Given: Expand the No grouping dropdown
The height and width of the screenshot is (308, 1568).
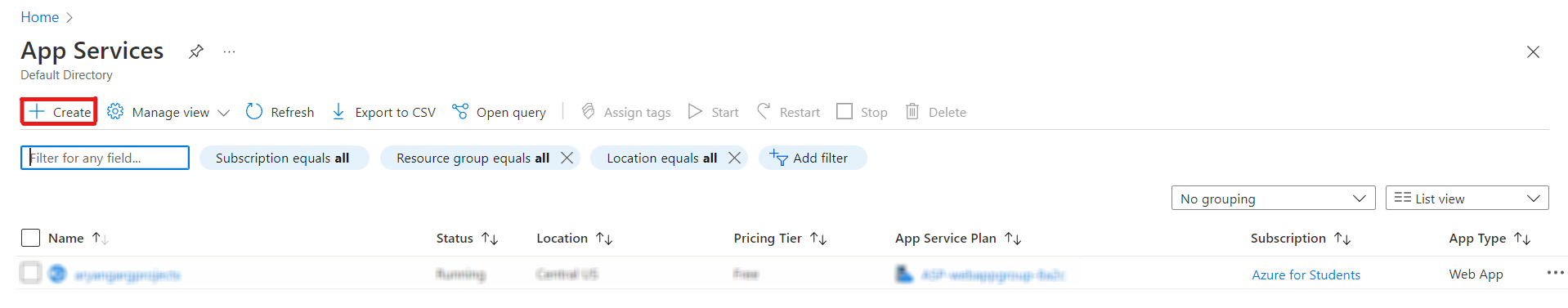Looking at the screenshot, I should point(1274,199).
